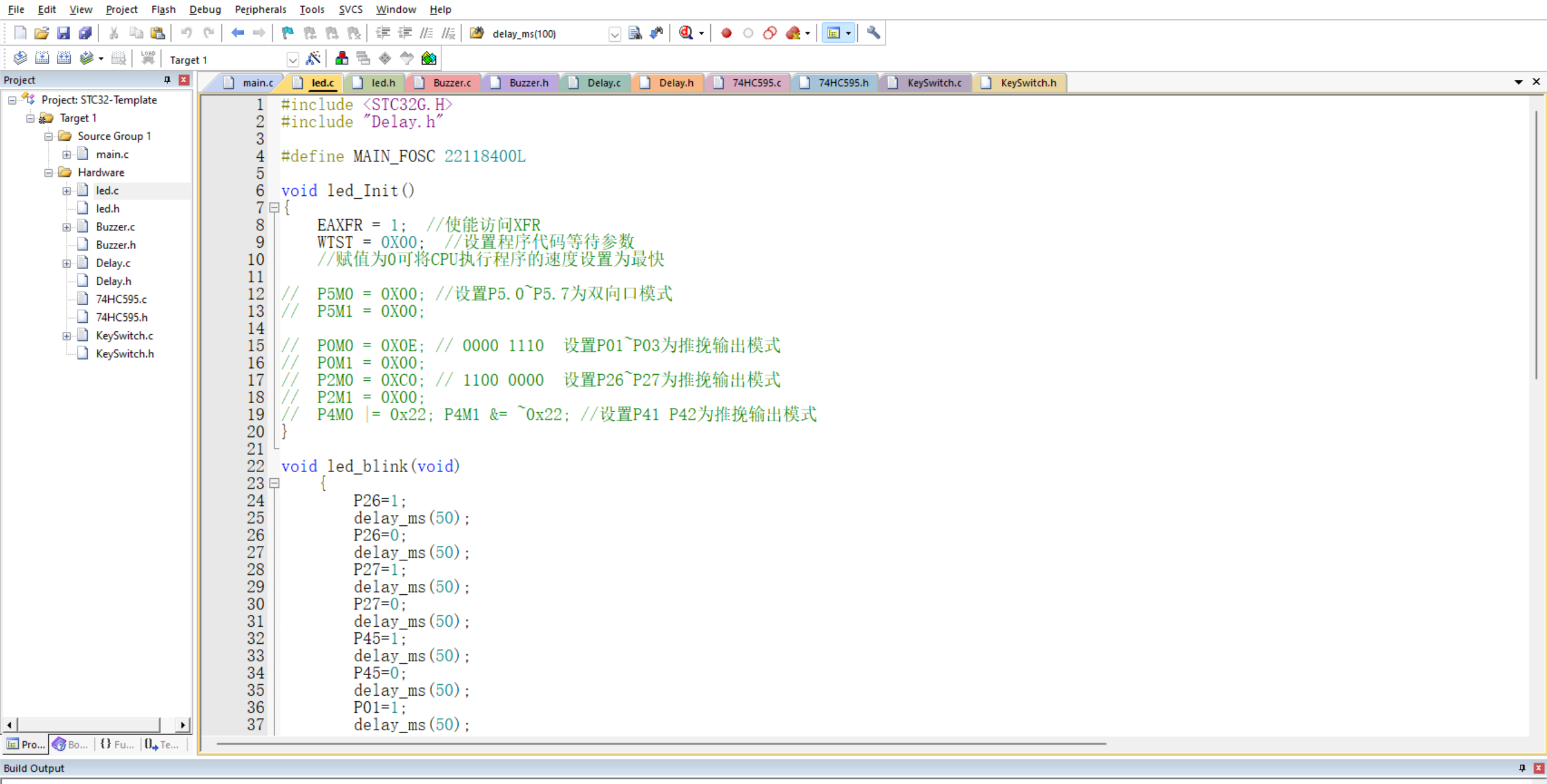The width and height of the screenshot is (1547, 784).
Task: Close the Project panel
Action: pyautogui.click(x=184, y=80)
